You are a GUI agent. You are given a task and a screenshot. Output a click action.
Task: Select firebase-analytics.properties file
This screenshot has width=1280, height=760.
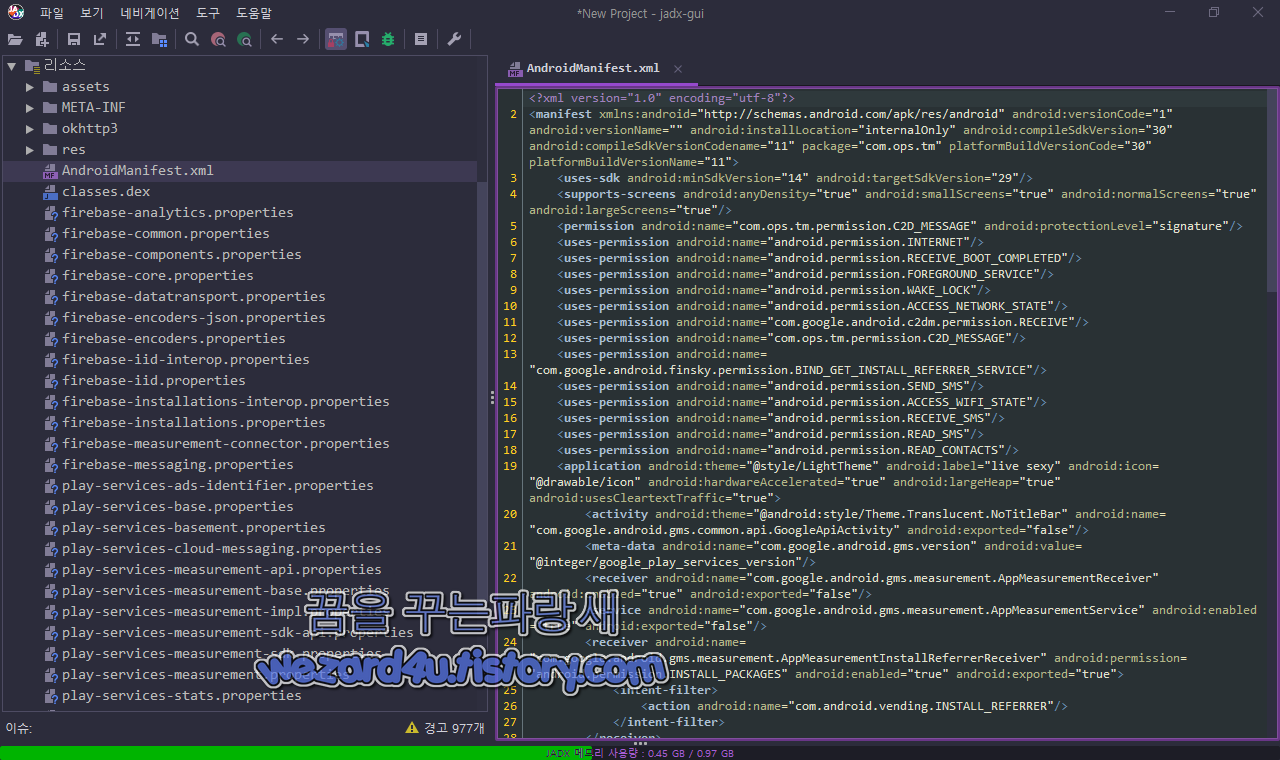pos(178,213)
